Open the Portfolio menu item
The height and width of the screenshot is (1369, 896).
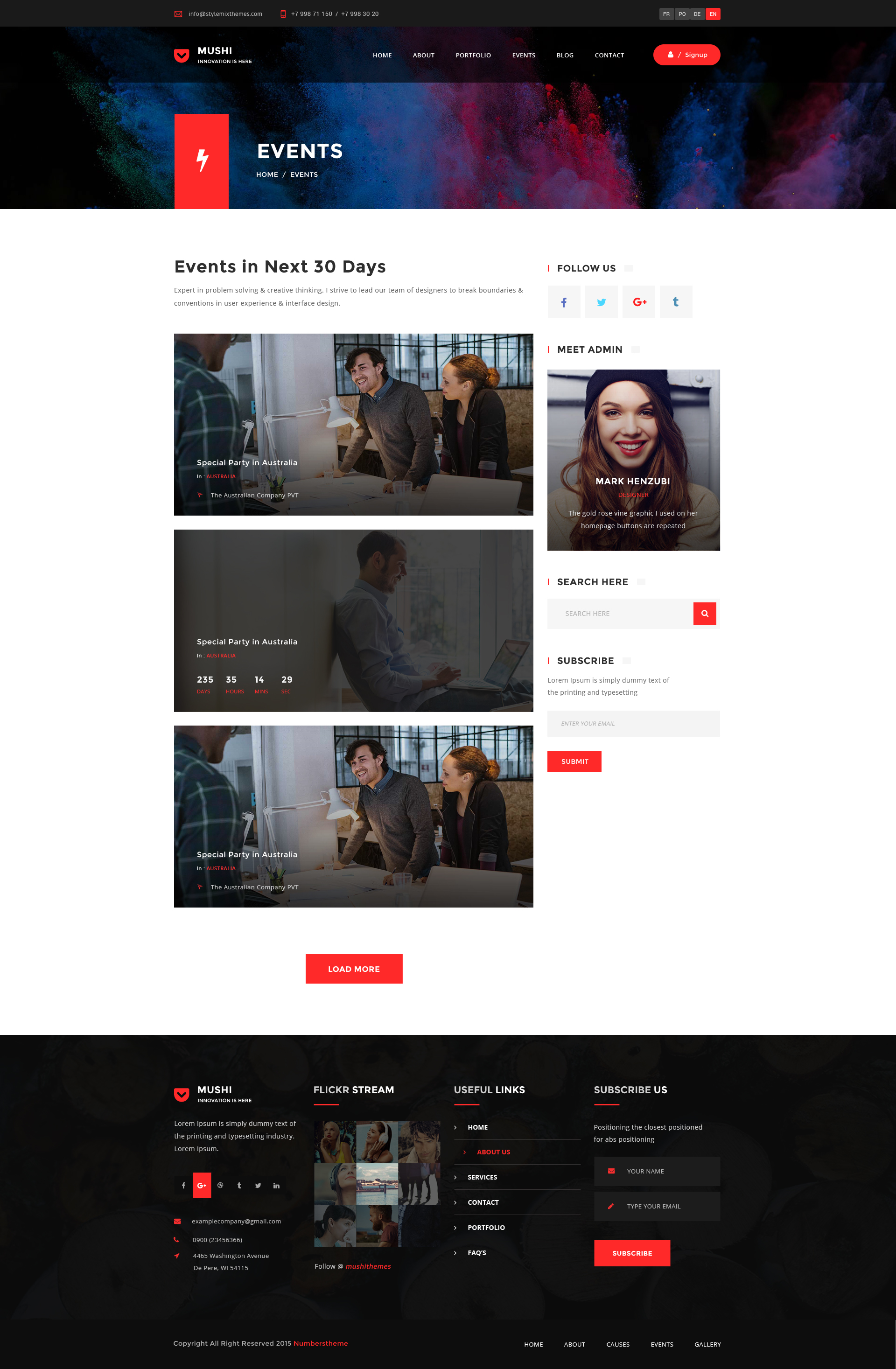[473, 55]
